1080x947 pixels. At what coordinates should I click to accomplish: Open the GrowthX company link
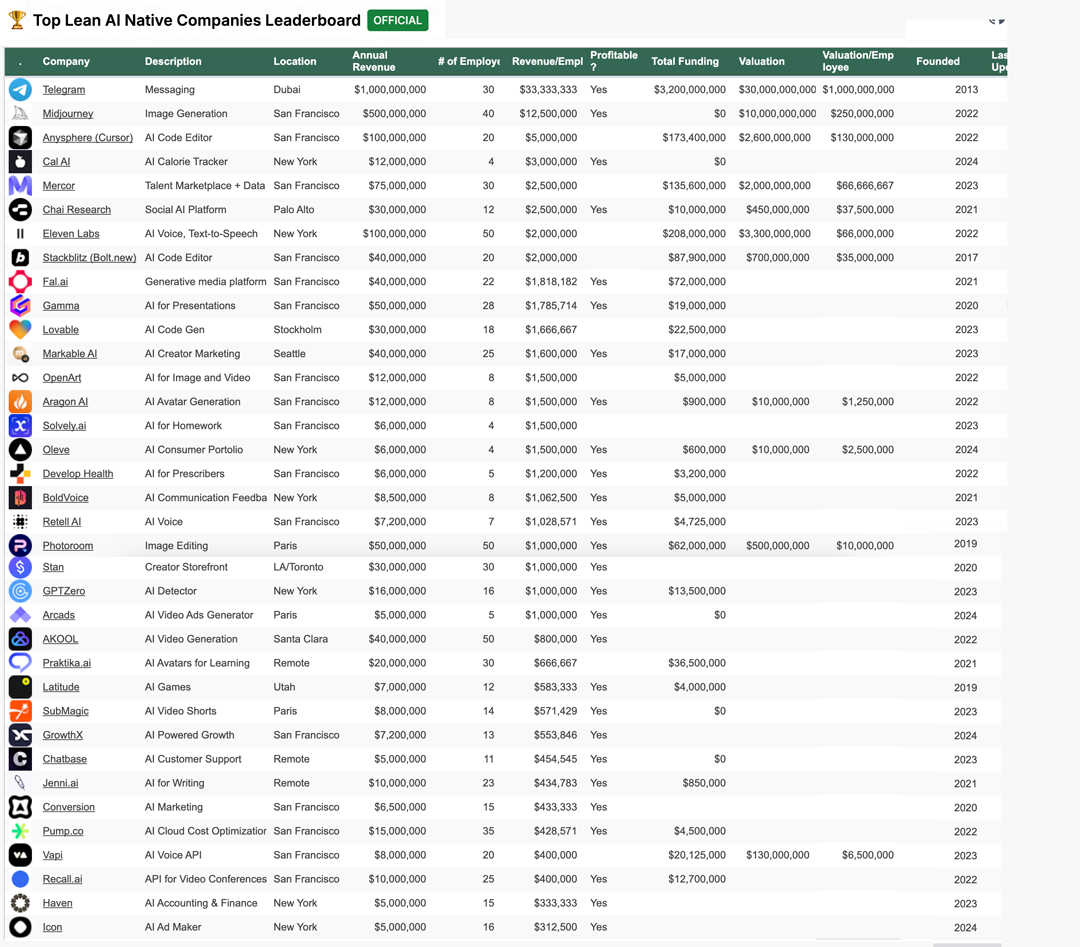point(63,735)
